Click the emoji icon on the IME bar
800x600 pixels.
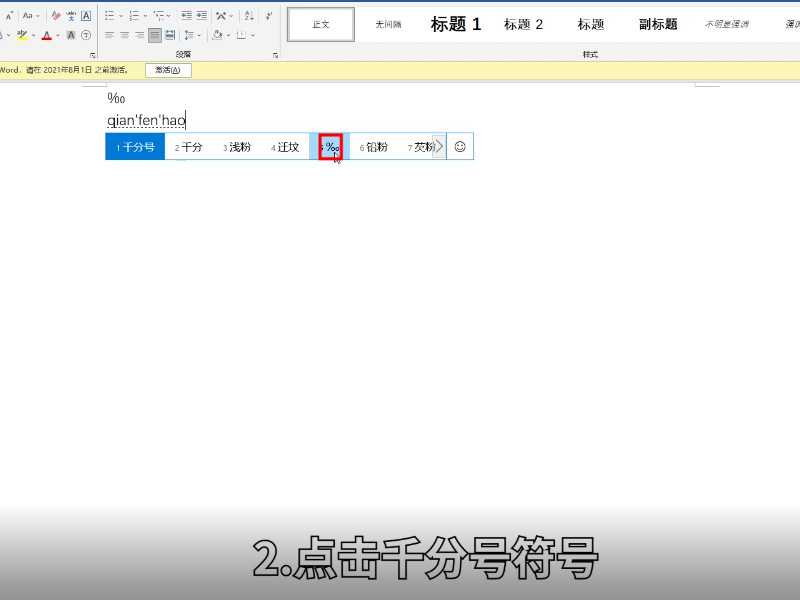pos(458,146)
